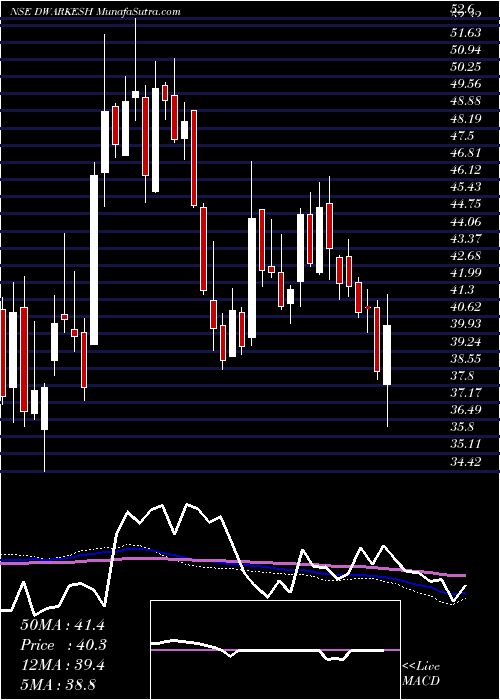The width and height of the screenshot is (500, 700).
Task: Click the 46.81 price axis label
Action: (x=466, y=153)
